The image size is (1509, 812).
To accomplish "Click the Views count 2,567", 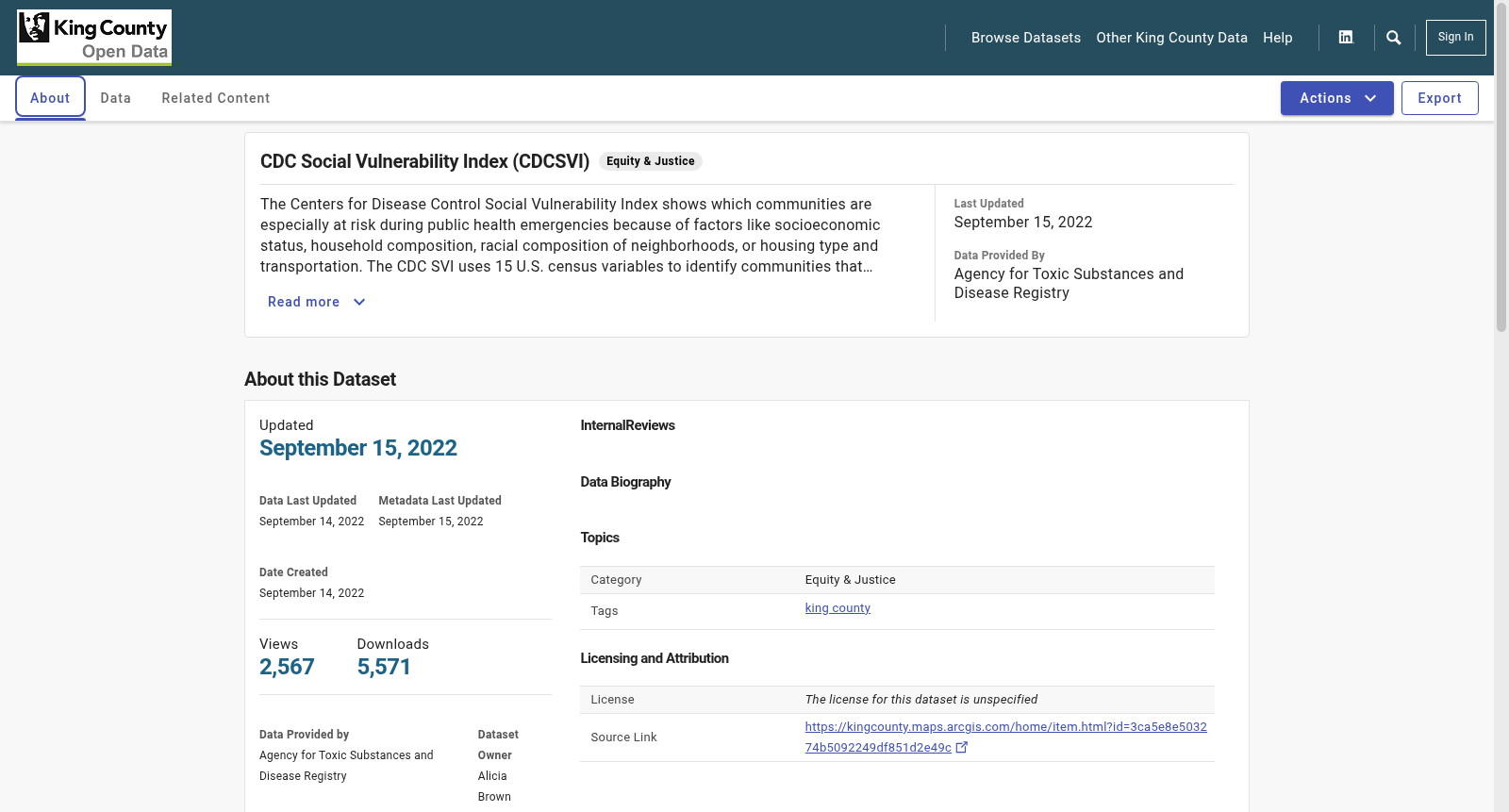I will pos(287,667).
